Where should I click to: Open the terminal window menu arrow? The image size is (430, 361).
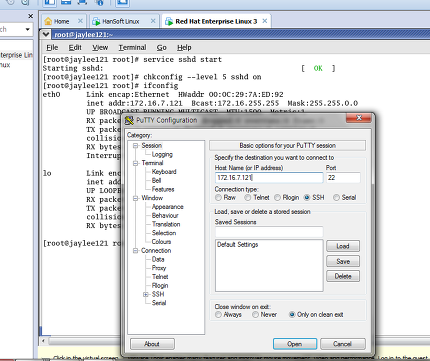pyautogui.click(x=46, y=34)
